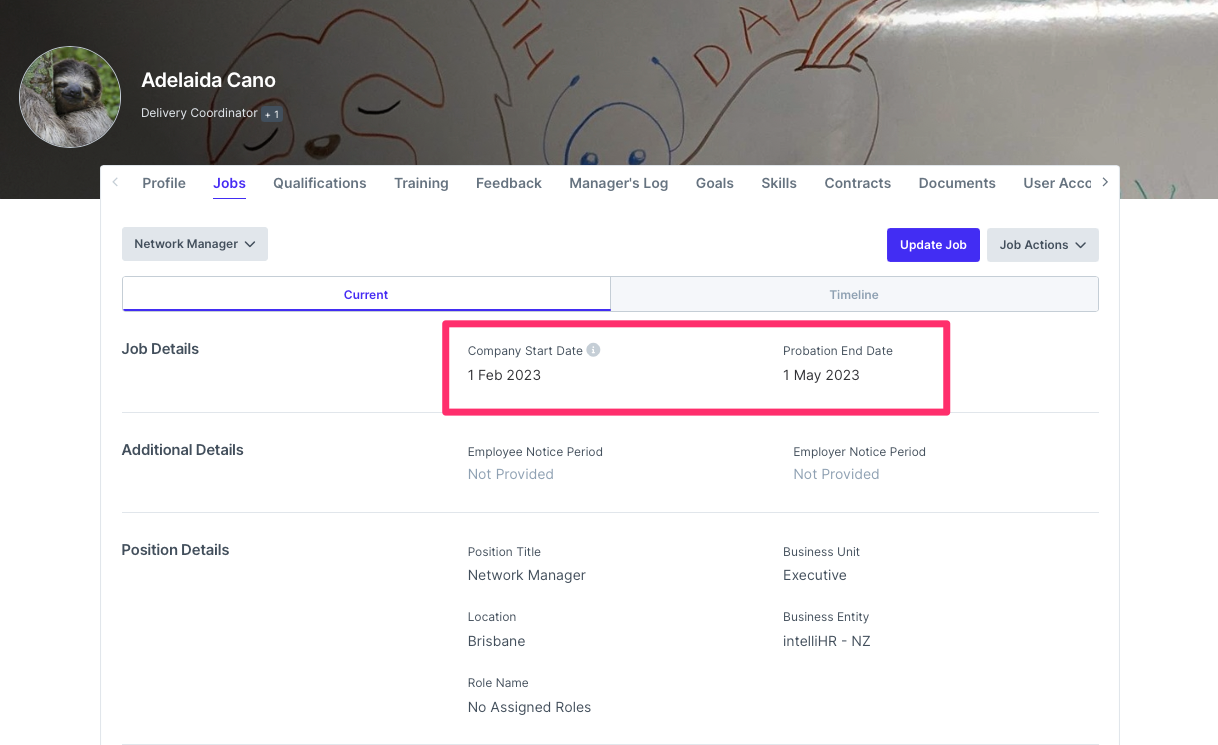Screen dimensions: 1218x745
Task: Switch to the Timeline view tab
Action: 853,295
